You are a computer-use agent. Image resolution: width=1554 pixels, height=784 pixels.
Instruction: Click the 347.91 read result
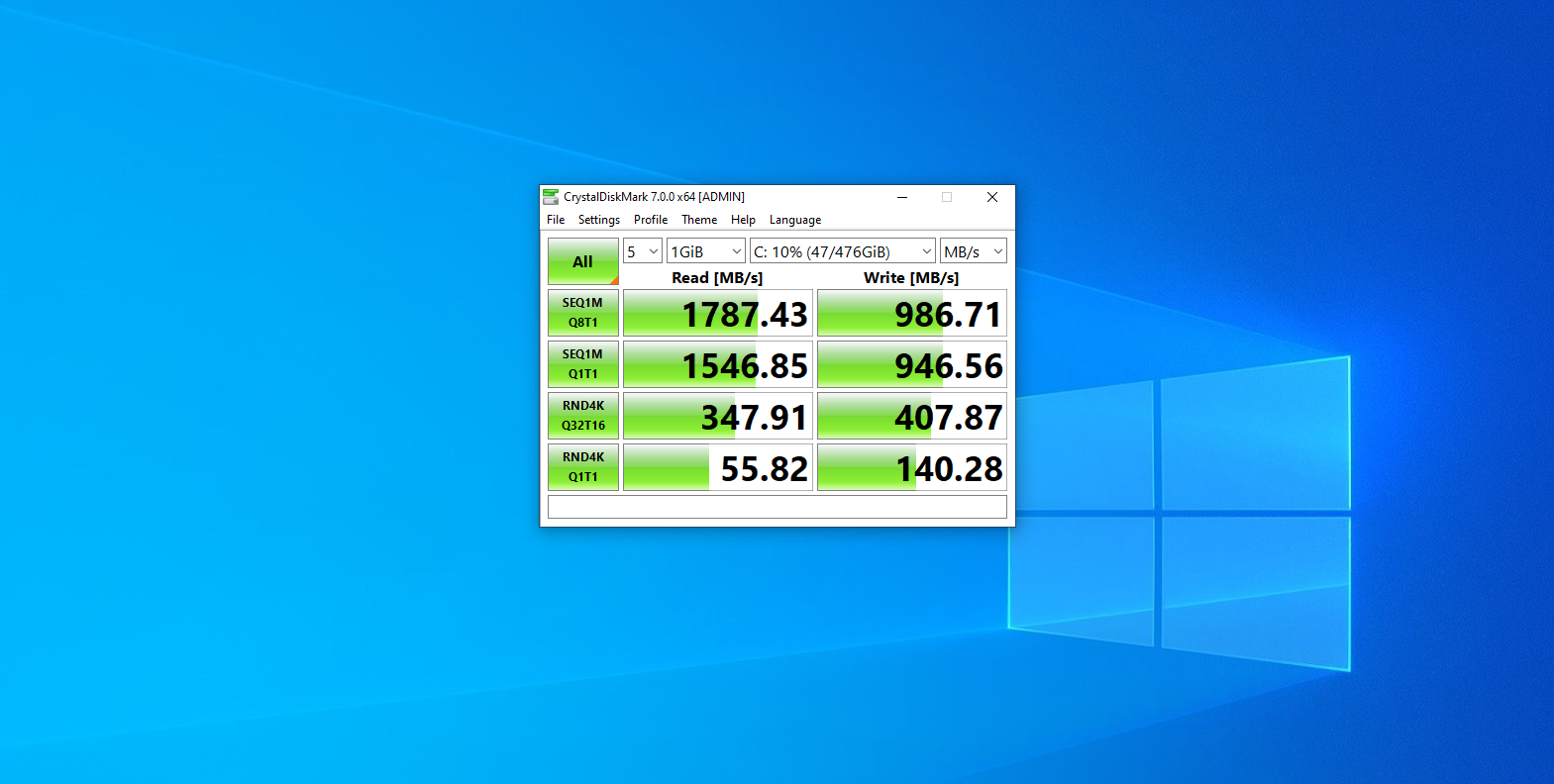[x=718, y=416]
